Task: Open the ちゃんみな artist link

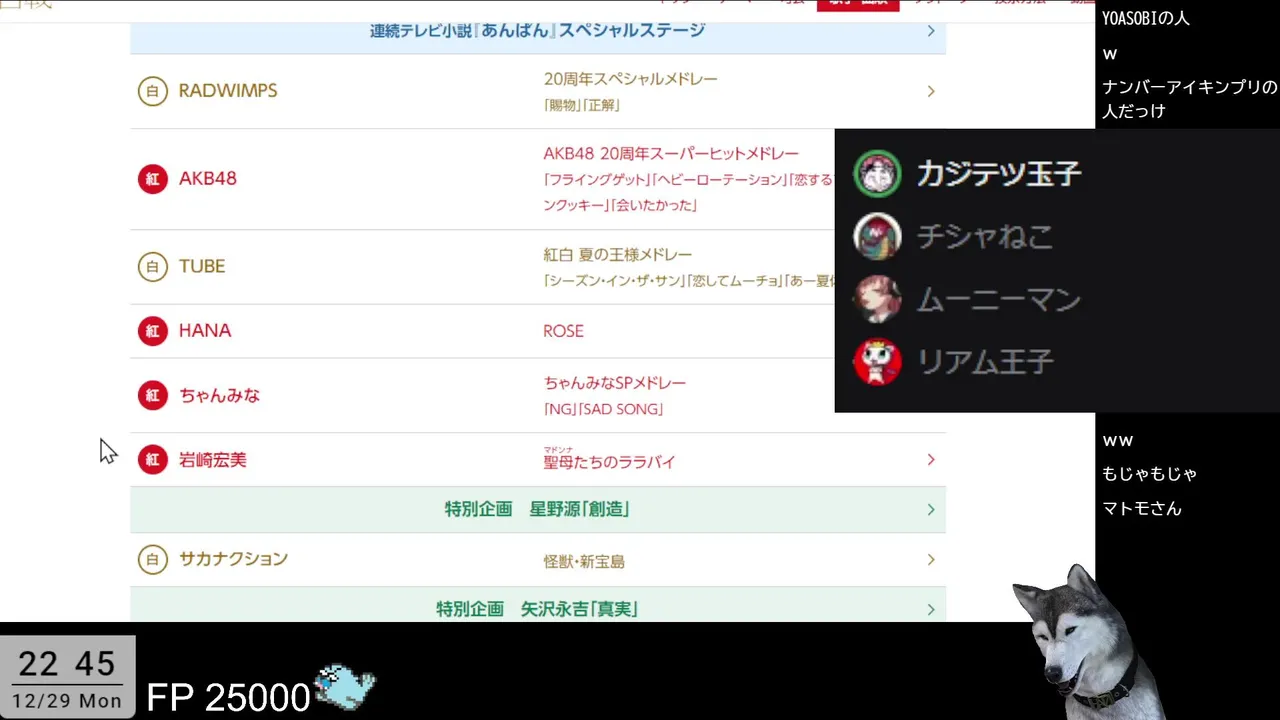Action: 219,396
